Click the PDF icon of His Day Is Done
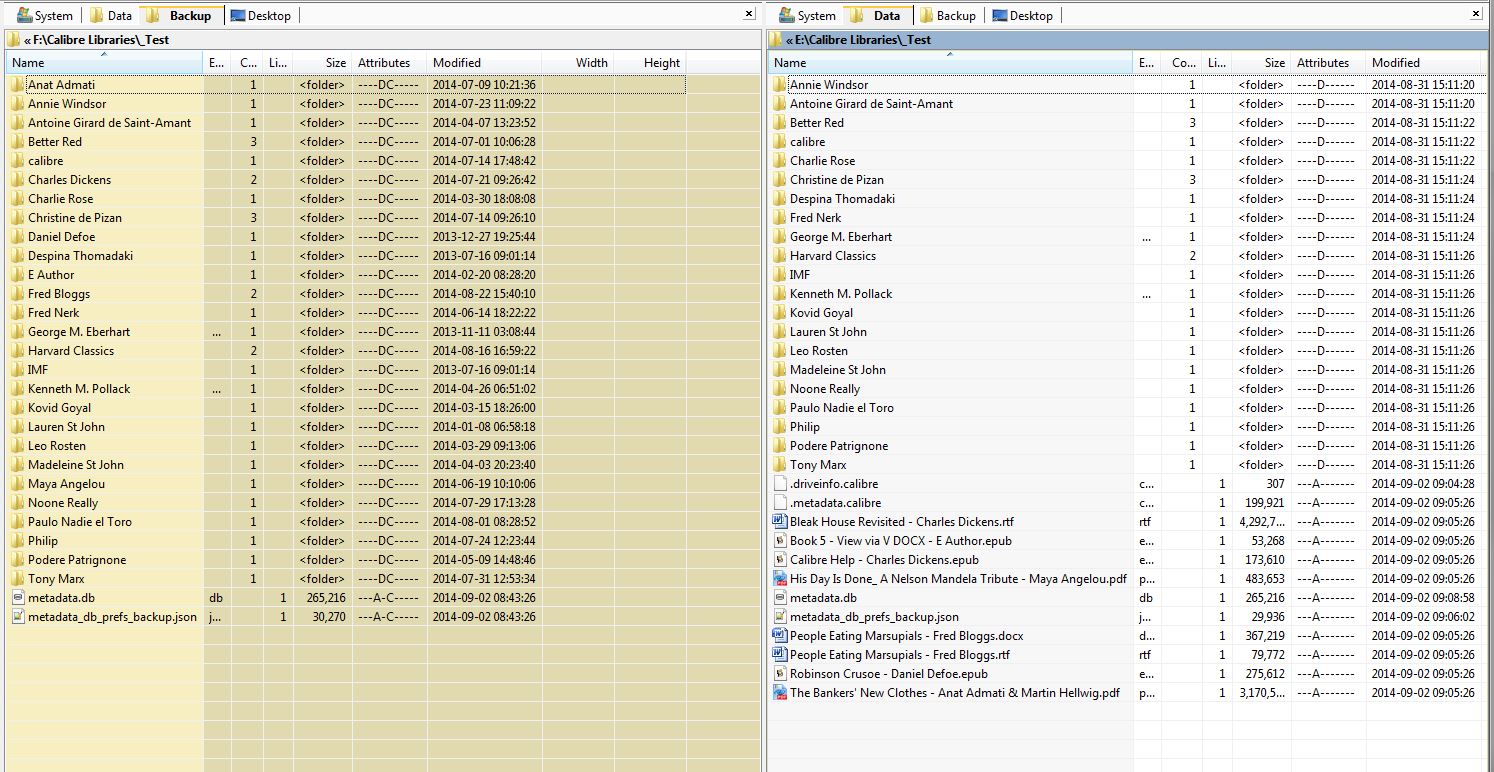 [780, 579]
